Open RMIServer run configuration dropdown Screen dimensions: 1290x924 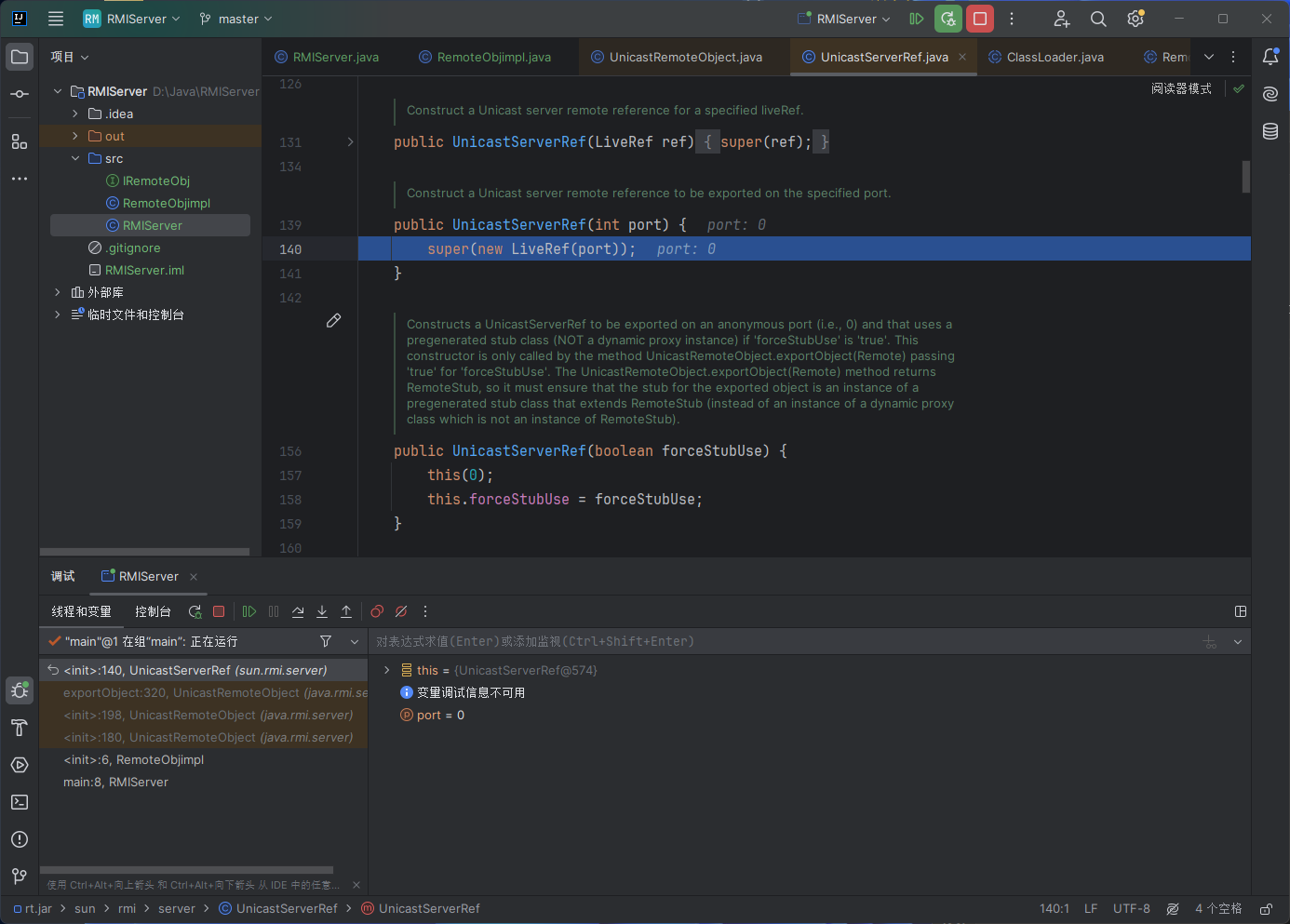click(x=844, y=19)
